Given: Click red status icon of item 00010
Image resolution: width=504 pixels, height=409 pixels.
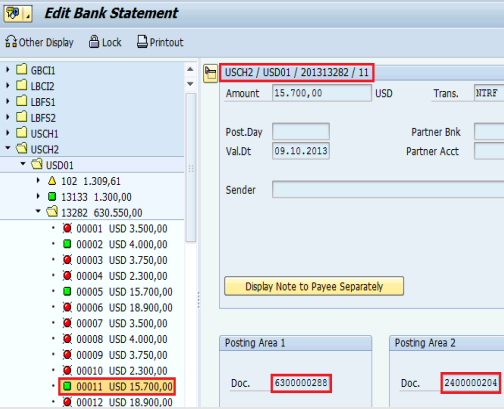Looking at the screenshot, I should [67, 370].
